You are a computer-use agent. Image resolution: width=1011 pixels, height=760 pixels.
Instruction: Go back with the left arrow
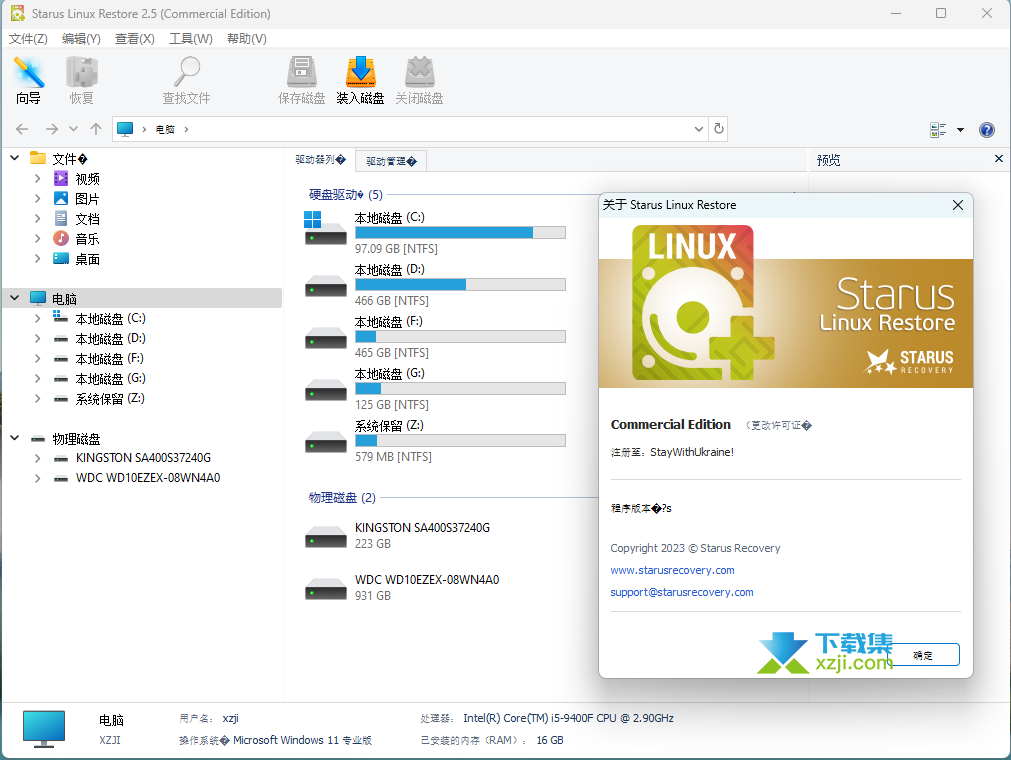pos(22,129)
